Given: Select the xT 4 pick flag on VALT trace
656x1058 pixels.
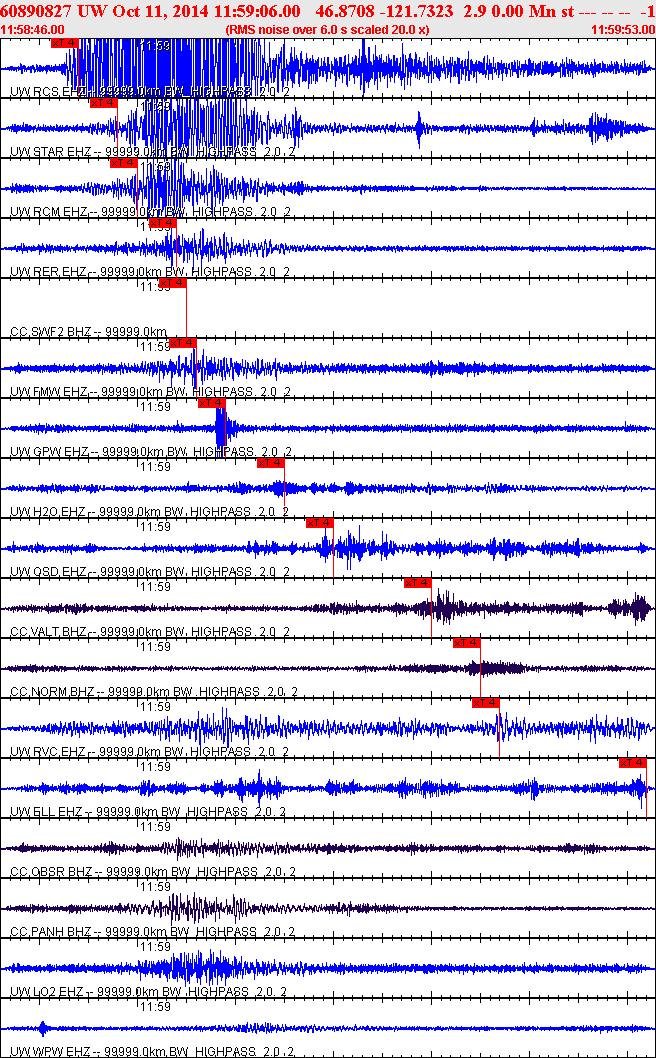Looking at the screenshot, I should tap(418, 583).
